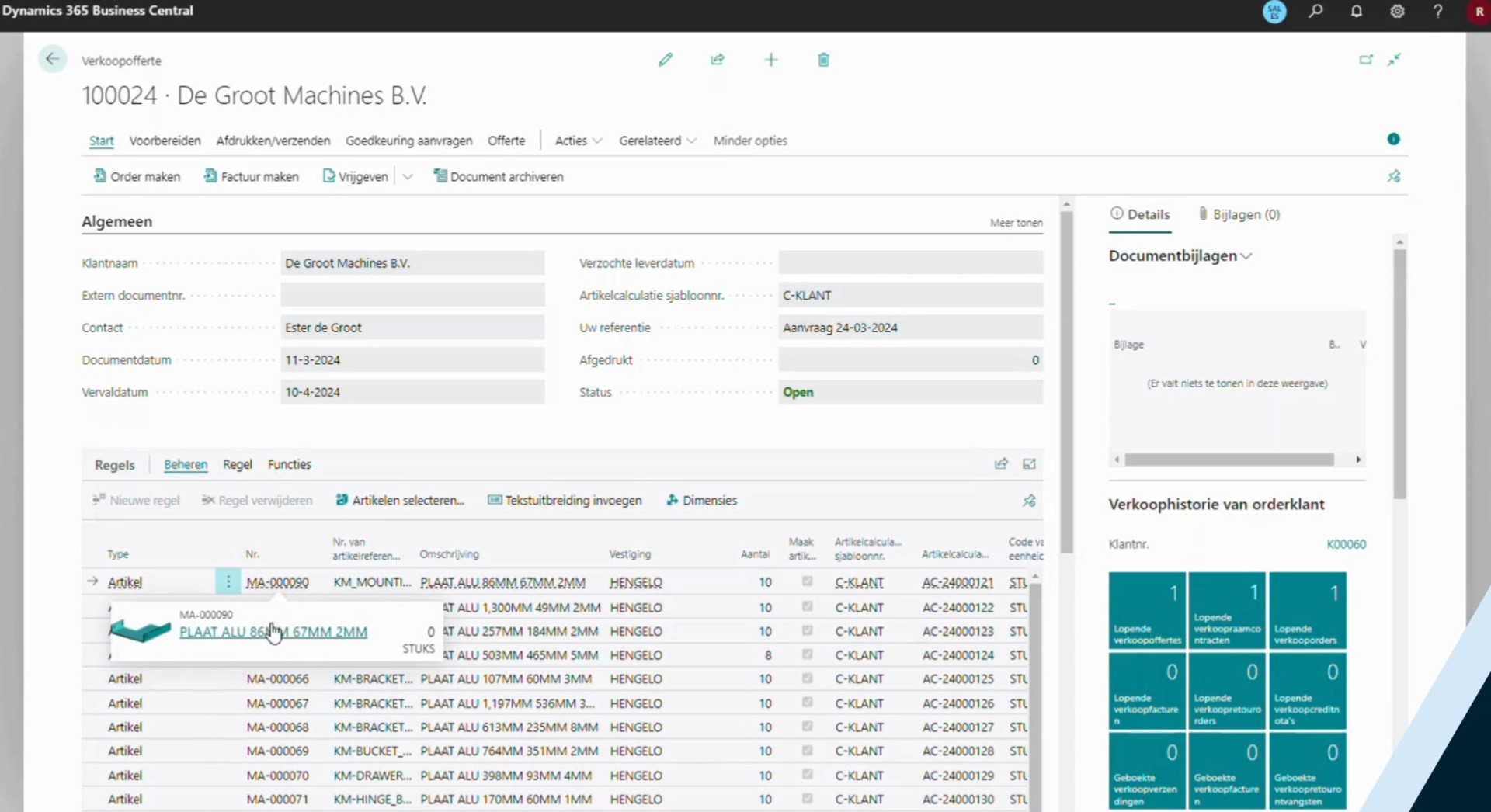Open Dimensies for the line
Screen dimensions: 1491x812
coord(701,501)
